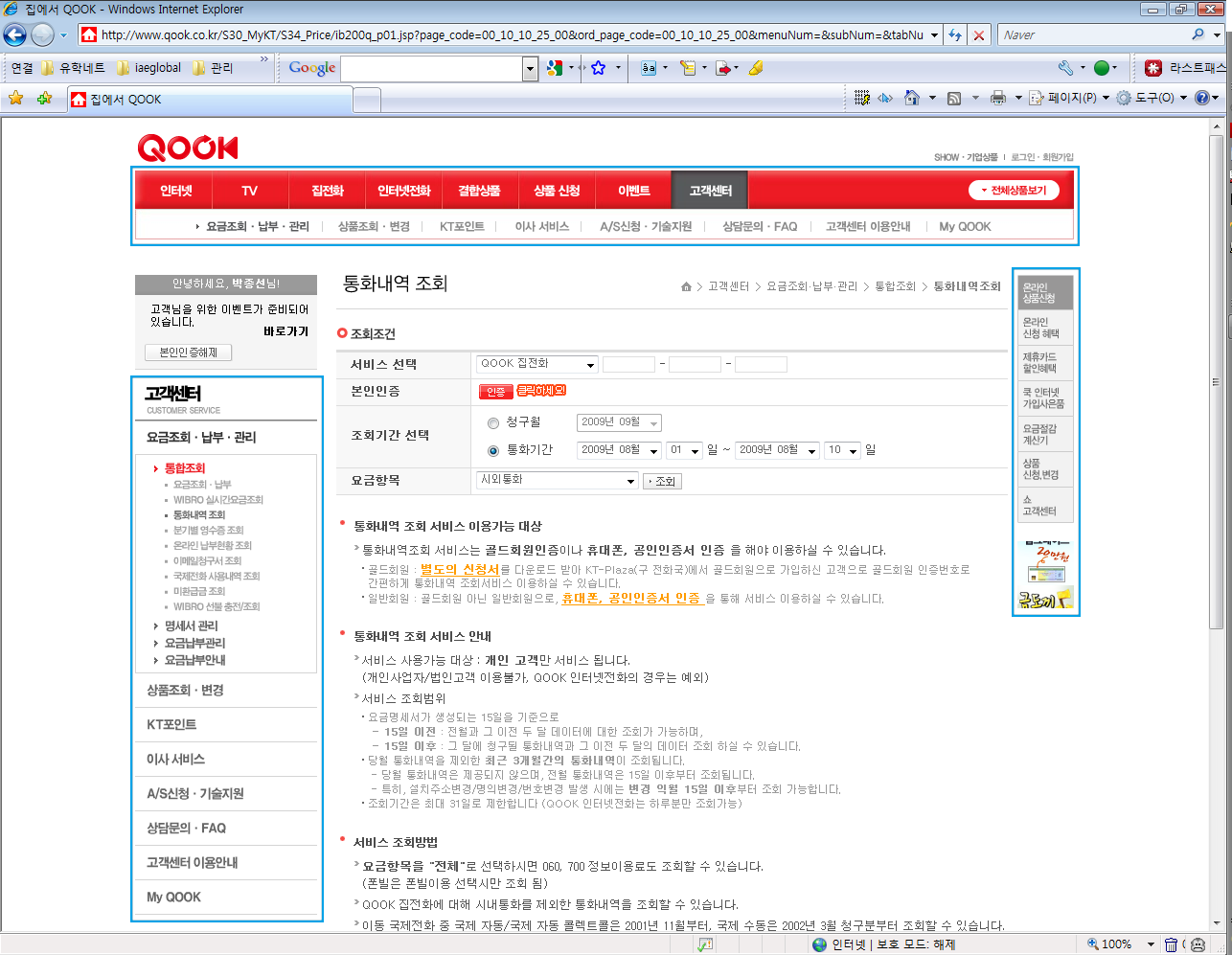The image size is (1232, 955).
Task: Open the 페이지(P) menu
Action: (x=1071, y=98)
